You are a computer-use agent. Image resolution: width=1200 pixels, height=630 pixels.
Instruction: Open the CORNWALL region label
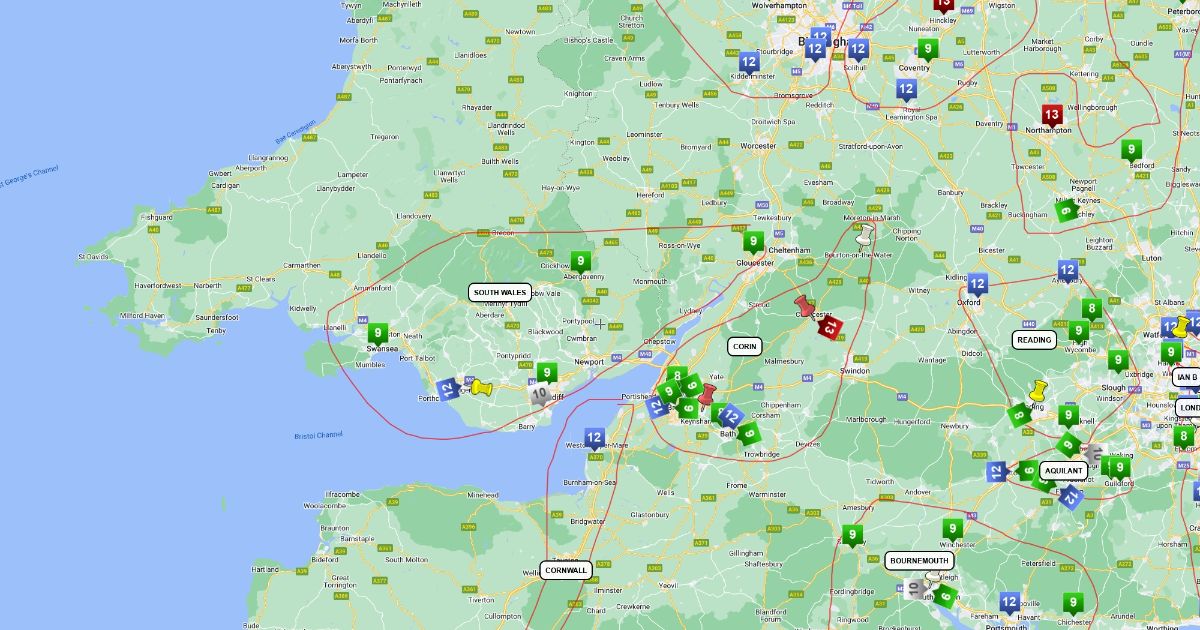click(566, 570)
